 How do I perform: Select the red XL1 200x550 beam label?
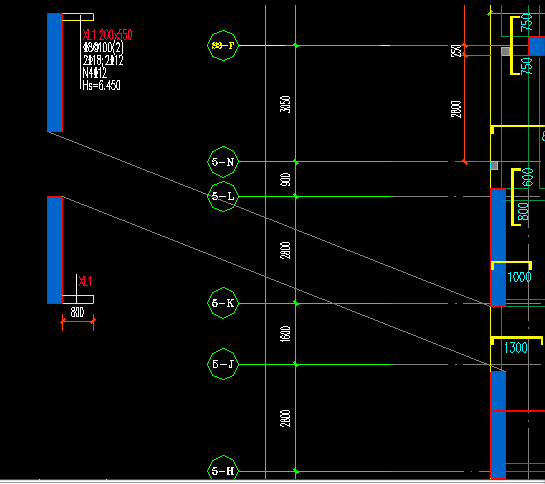(x=107, y=35)
